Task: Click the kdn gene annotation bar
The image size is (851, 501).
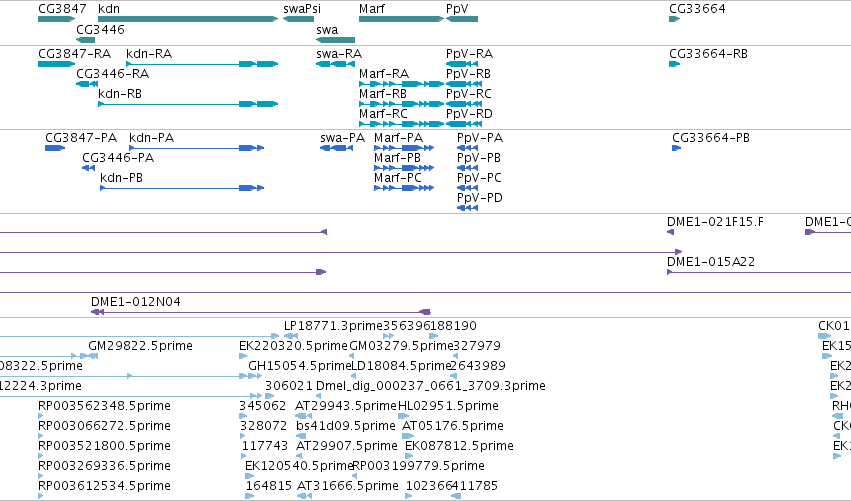Action: [188, 19]
